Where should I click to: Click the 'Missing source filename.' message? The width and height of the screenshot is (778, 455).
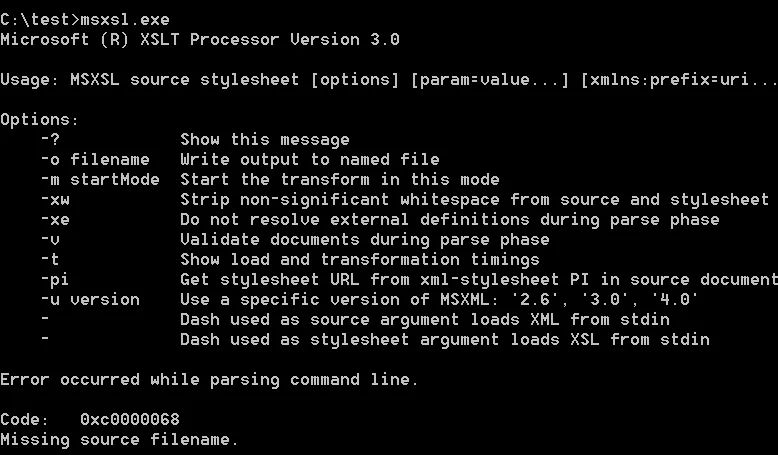pyautogui.click(x=120, y=440)
